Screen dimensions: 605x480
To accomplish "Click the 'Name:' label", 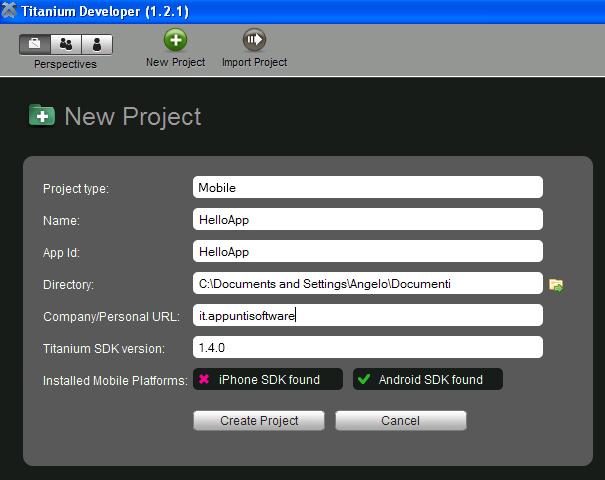I will coord(61,221).
